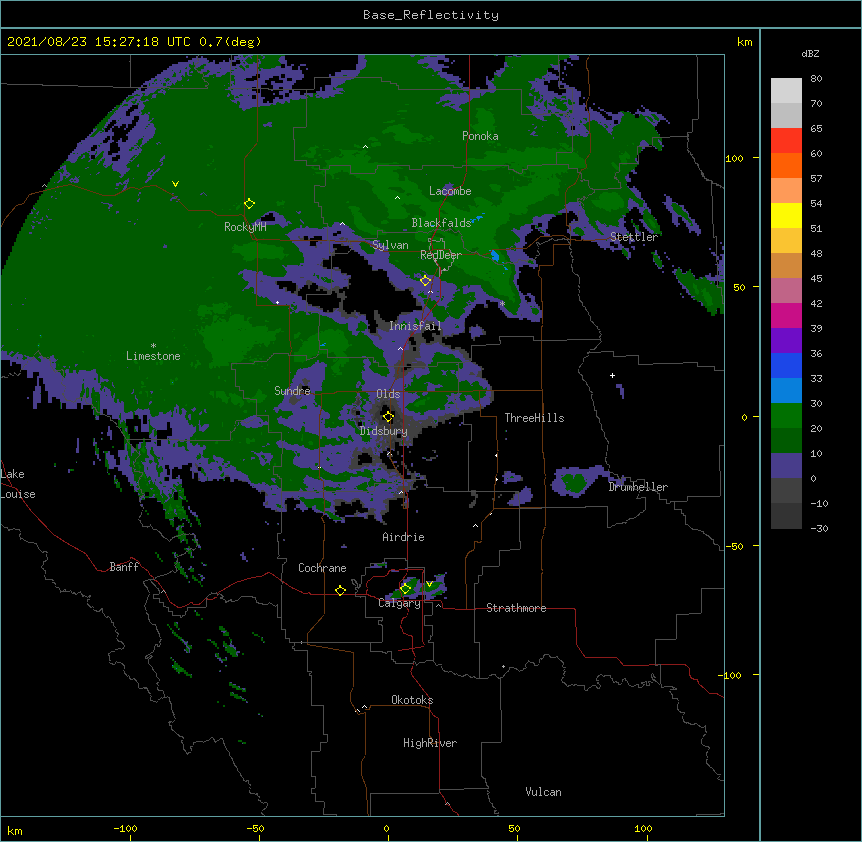This screenshot has height=842, width=862.
Task: Click the Drumheller label
Action: 638,487
